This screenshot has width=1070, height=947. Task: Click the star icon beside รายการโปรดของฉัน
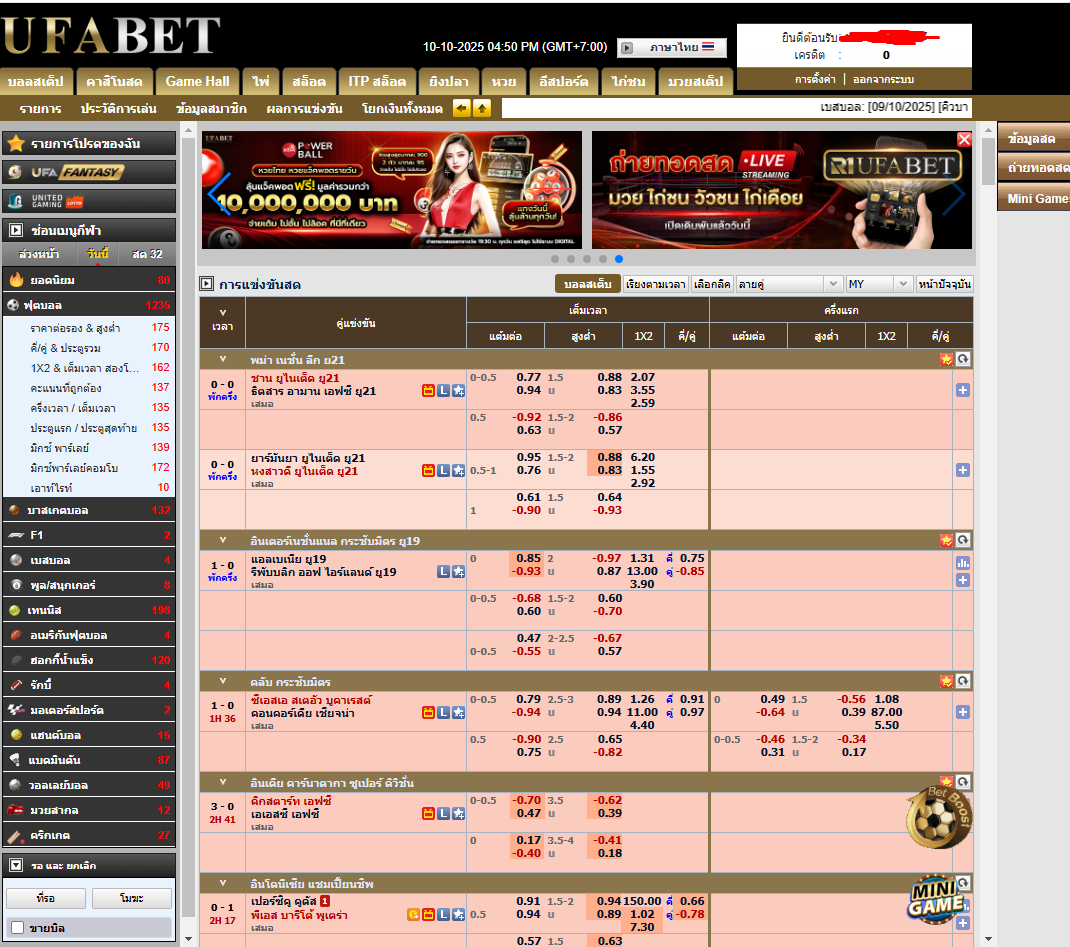point(15,144)
